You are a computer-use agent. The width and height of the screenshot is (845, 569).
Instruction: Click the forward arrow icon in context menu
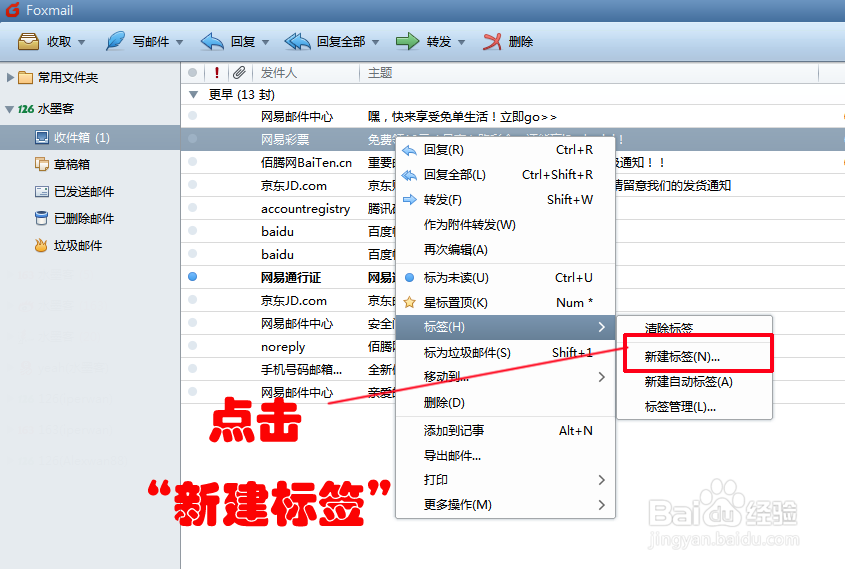[x=410, y=200]
